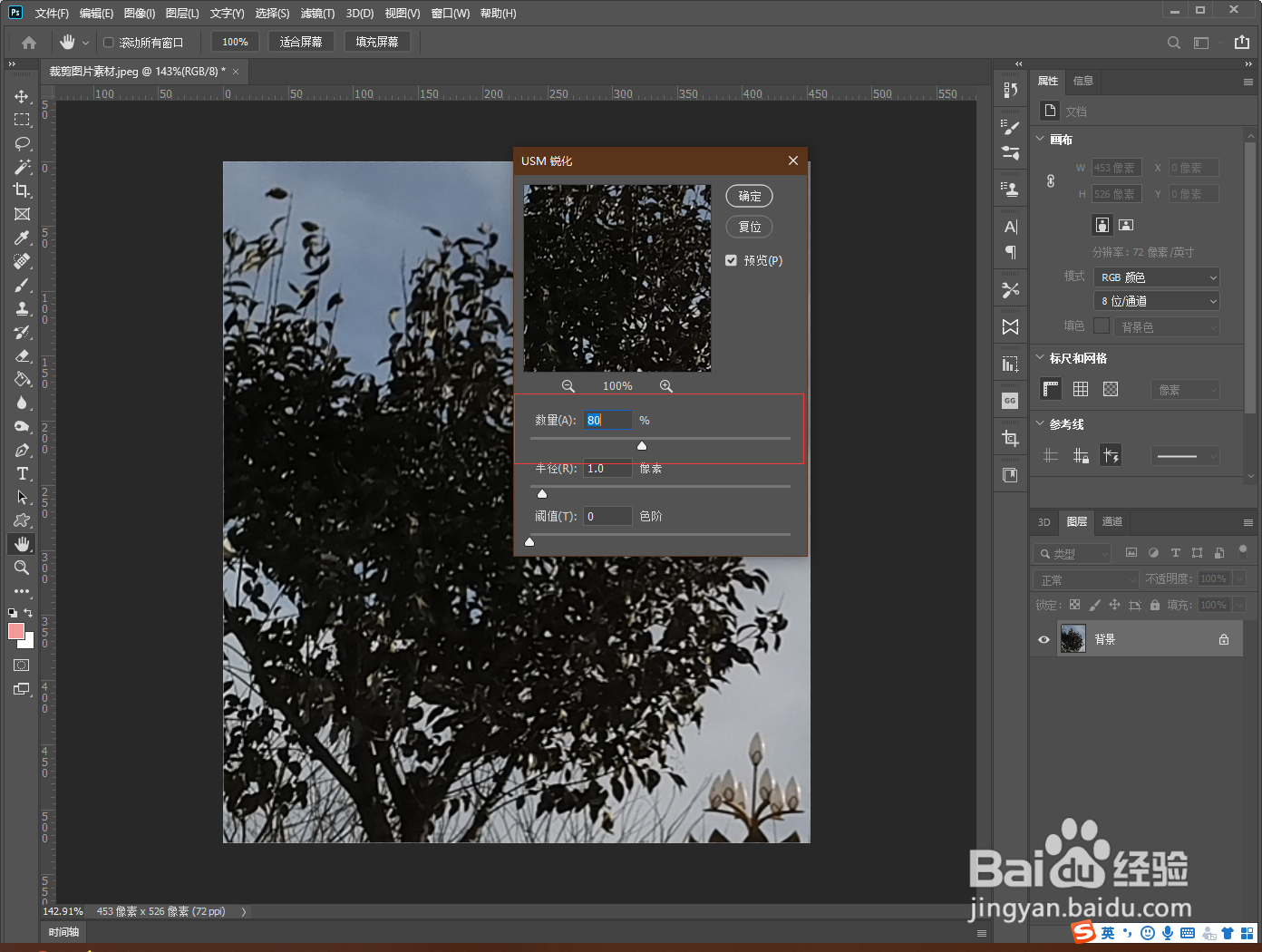The height and width of the screenshot is (952, 1262).
Task: Select the Path Selection tool
Action: [22, 497]
